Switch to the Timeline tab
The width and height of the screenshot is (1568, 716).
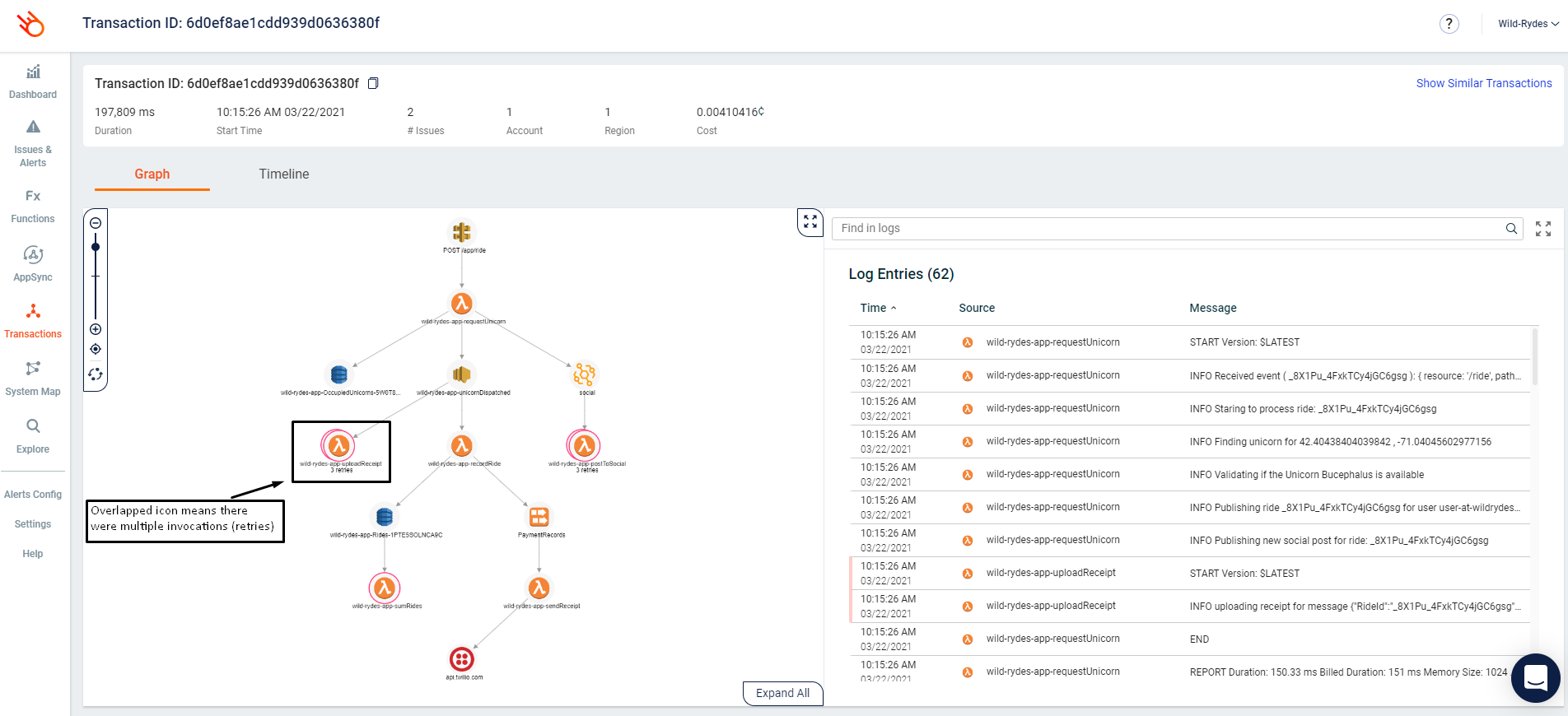pyautogui.click(x=283, y=174)
